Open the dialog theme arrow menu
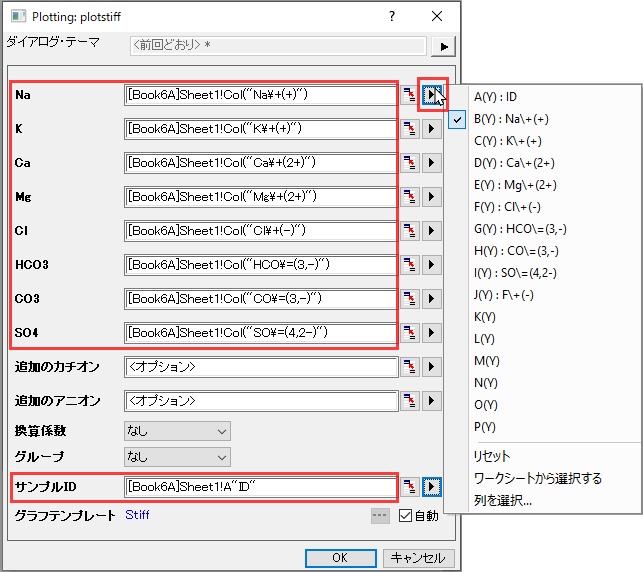Image resolution: width=643 pixels, height=572 pixels. 443,47
